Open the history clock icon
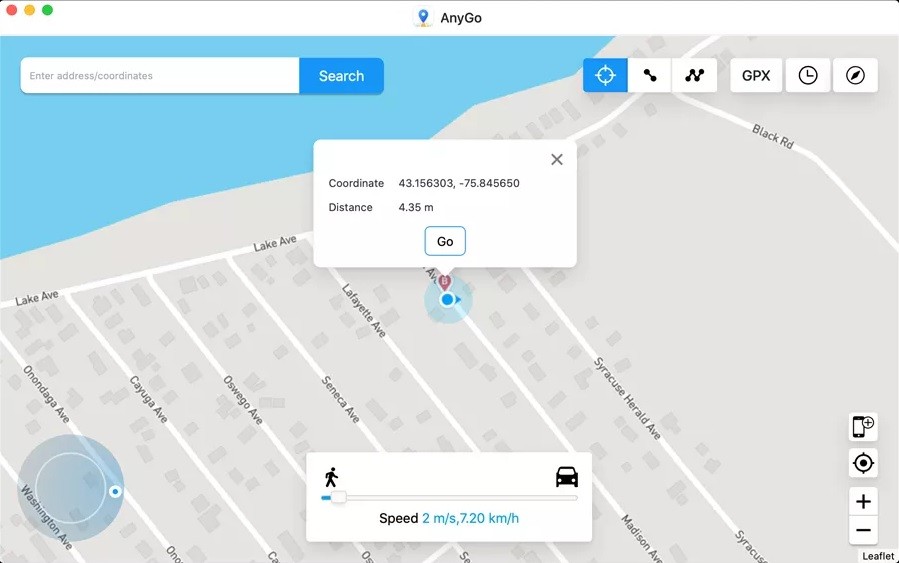Image resolution: width=899 pixels, height=563 pixels. click(808, 75)
